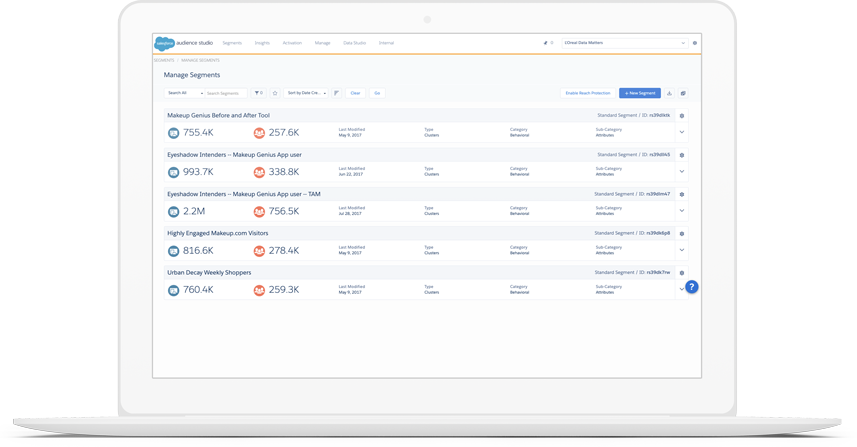This screenshot has height=447, width=857.
Task: Click the devices icon beside 816.6K
Action: 173,251
